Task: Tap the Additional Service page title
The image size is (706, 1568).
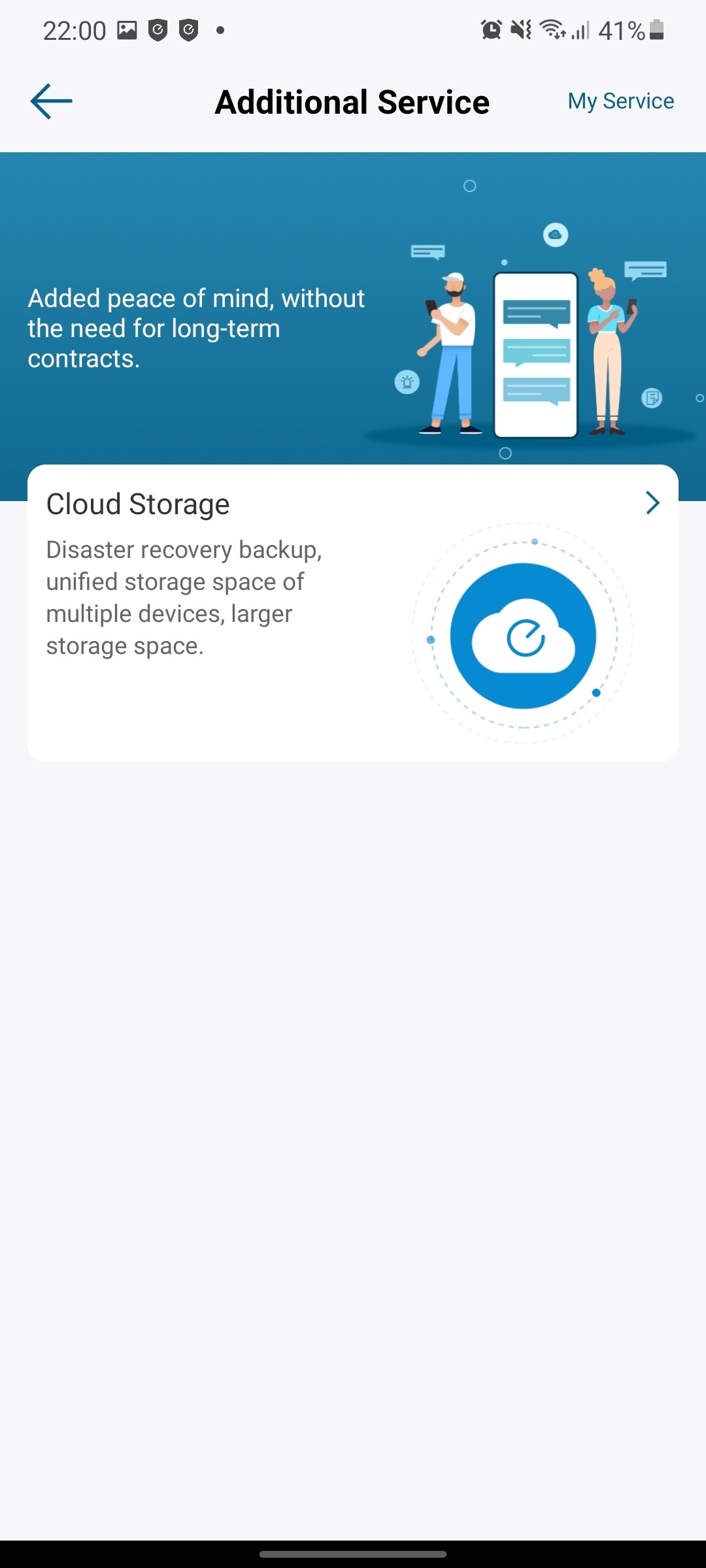Action: point(352,102)
